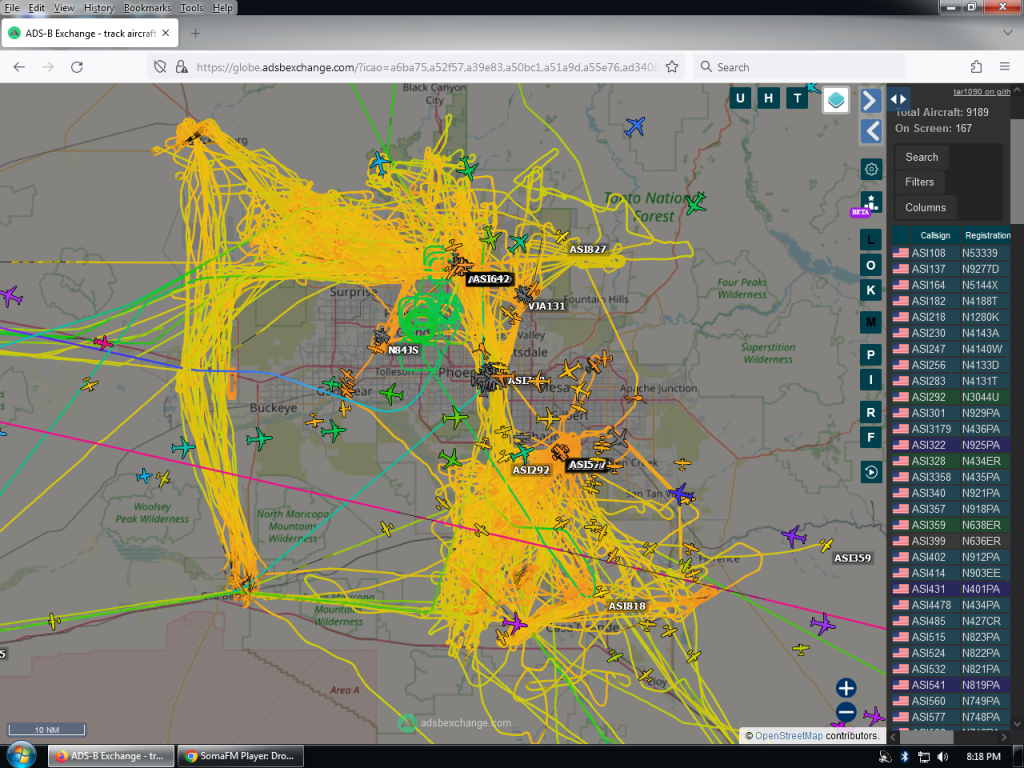1024x768 pixels.
Task: Toggle the P map option button
Action: [x=871, y=355]
